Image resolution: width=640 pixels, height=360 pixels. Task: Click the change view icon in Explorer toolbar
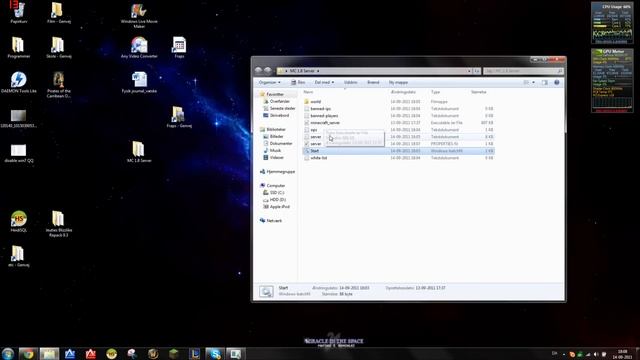click(x=526, y=82)
